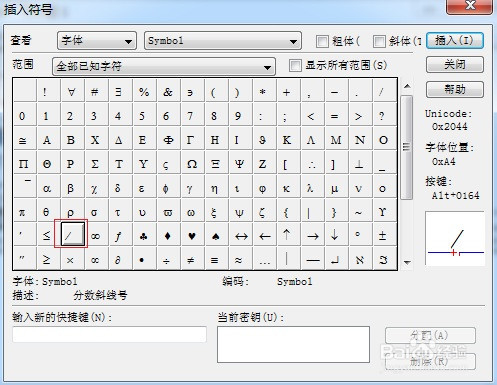The width and height of the screenshot is (497, 385).
Task: Click the 当前密钥 current keys list box
Action: 293,344
